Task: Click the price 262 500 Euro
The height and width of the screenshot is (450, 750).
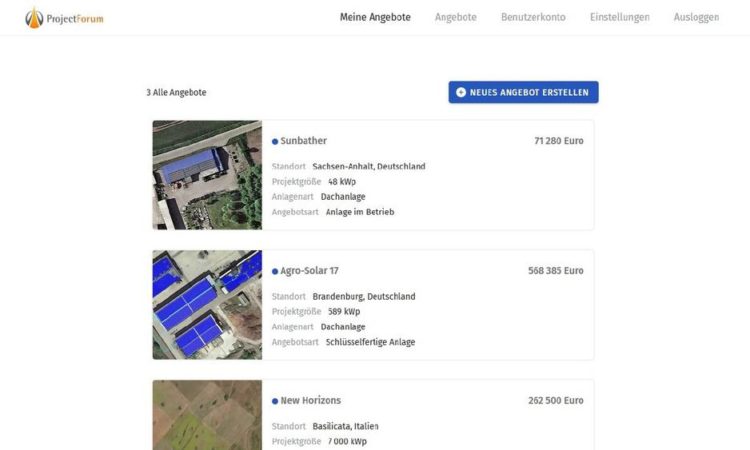Action: coord(556,400)
